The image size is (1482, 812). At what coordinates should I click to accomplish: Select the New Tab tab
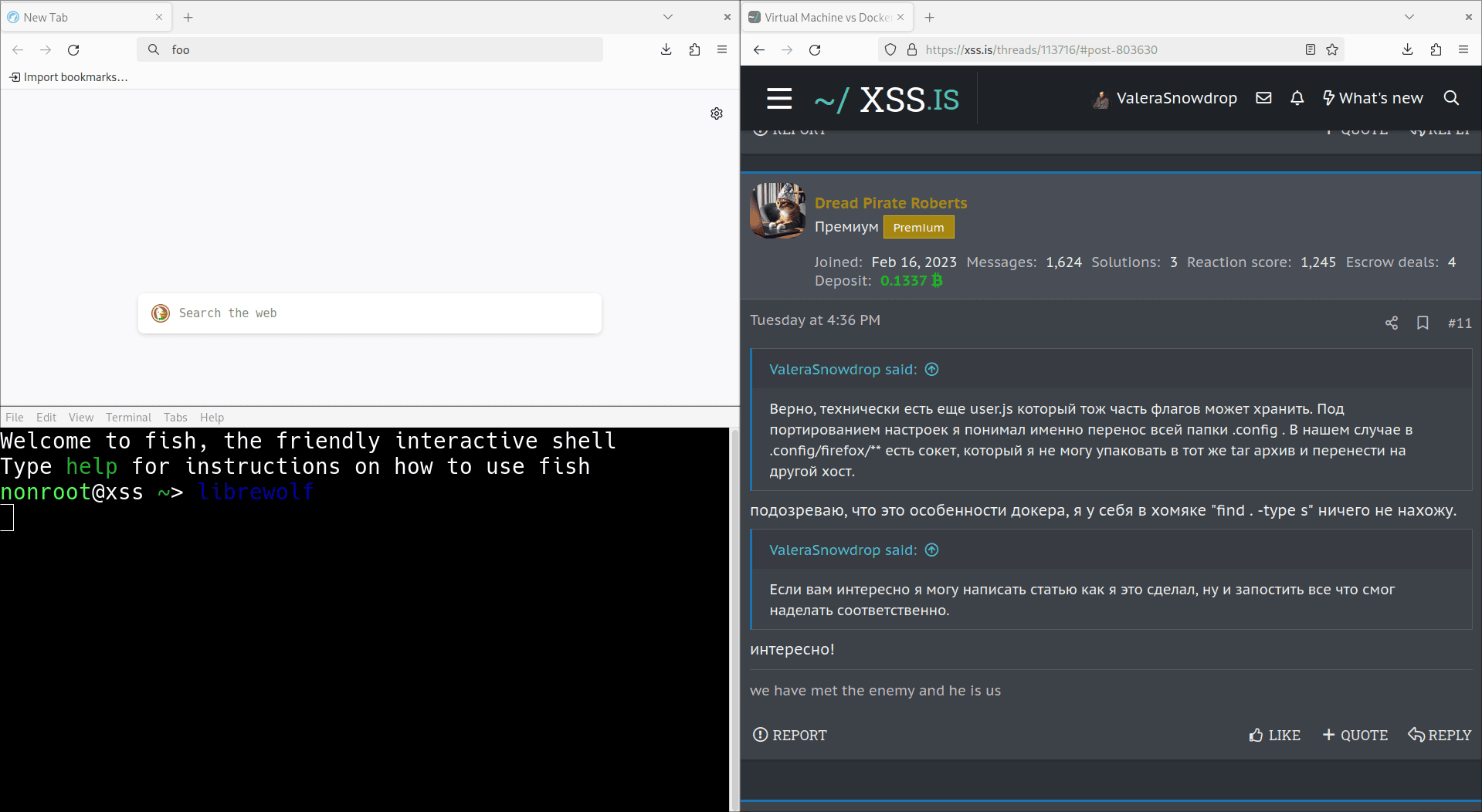[85, 17]
